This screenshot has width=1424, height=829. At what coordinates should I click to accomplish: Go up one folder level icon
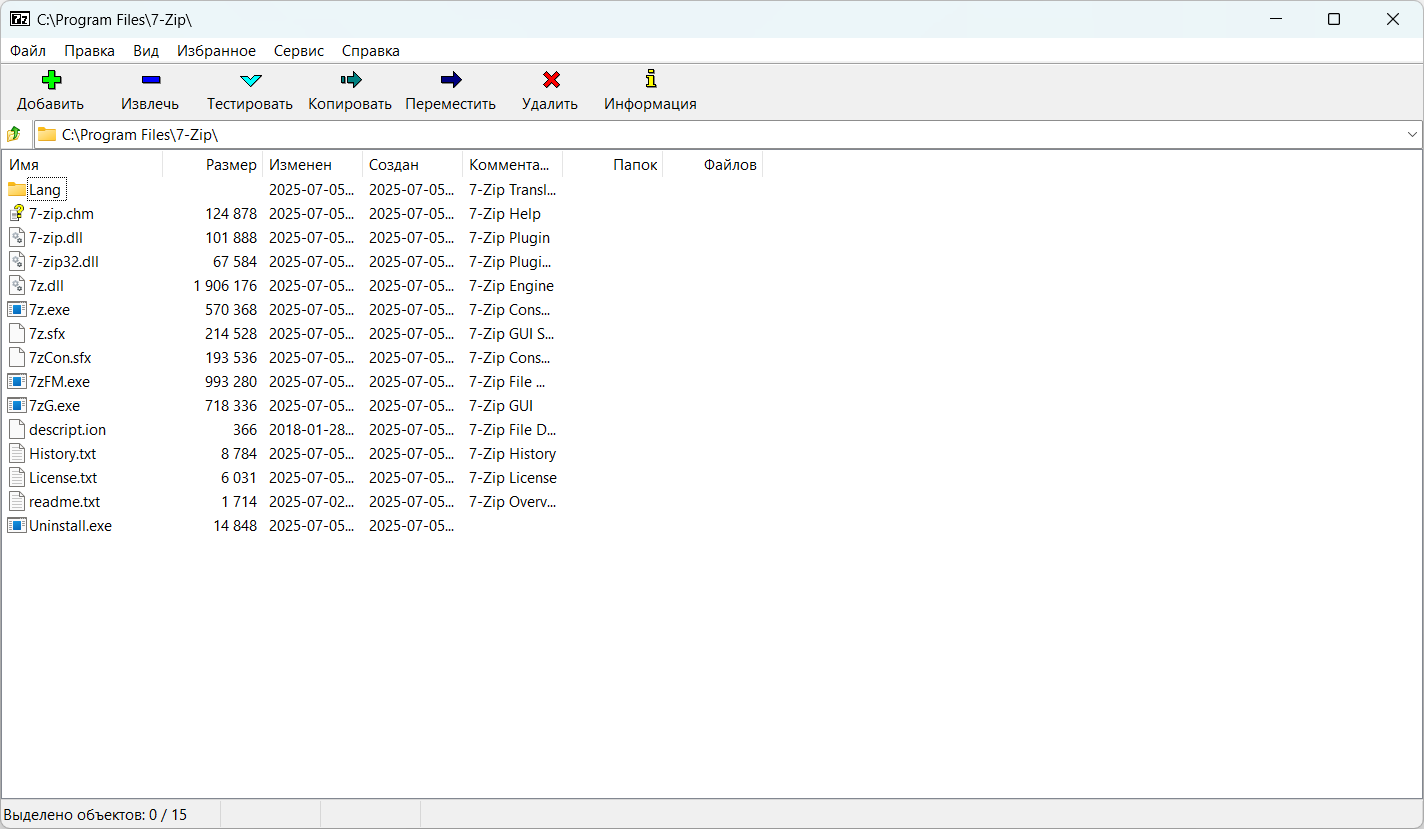pyautogui.click(x=15, y=134)
